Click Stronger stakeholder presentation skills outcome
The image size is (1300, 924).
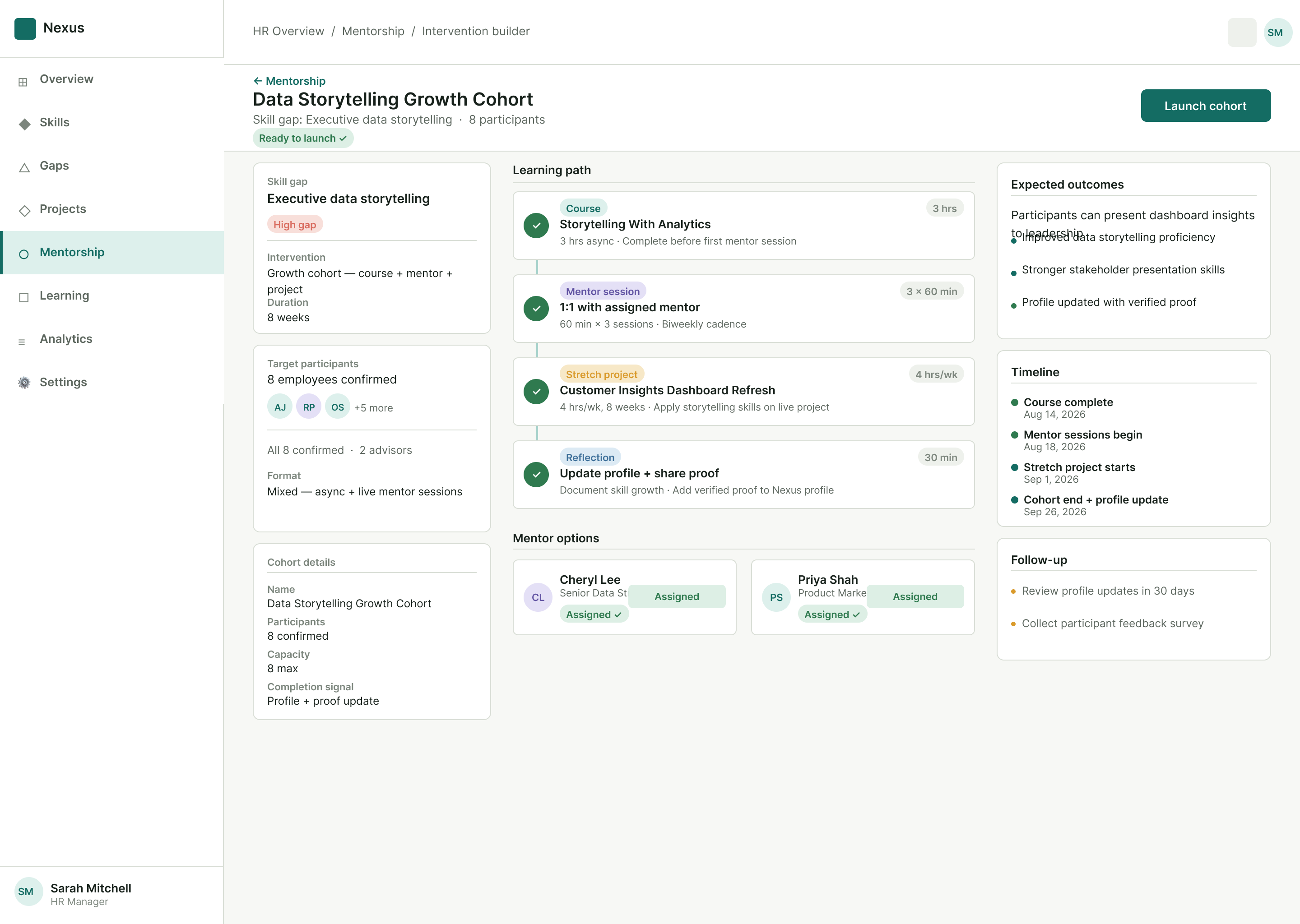click(1123, 270)
